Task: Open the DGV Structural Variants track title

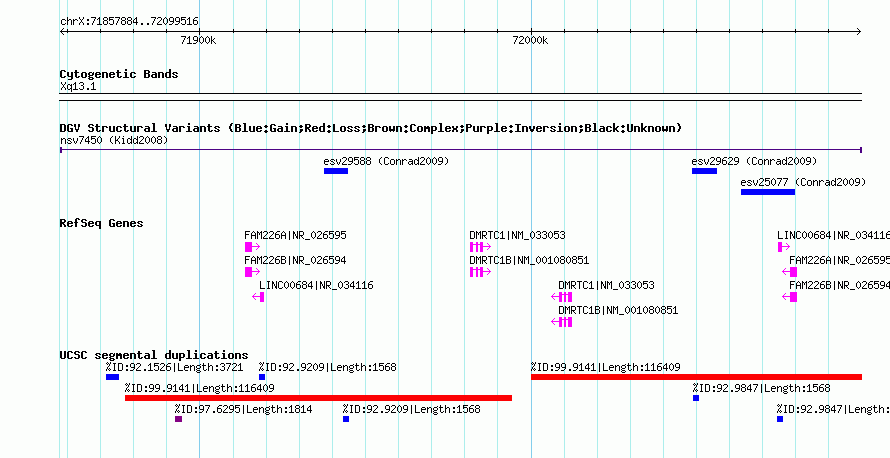Action: point(371,128)
